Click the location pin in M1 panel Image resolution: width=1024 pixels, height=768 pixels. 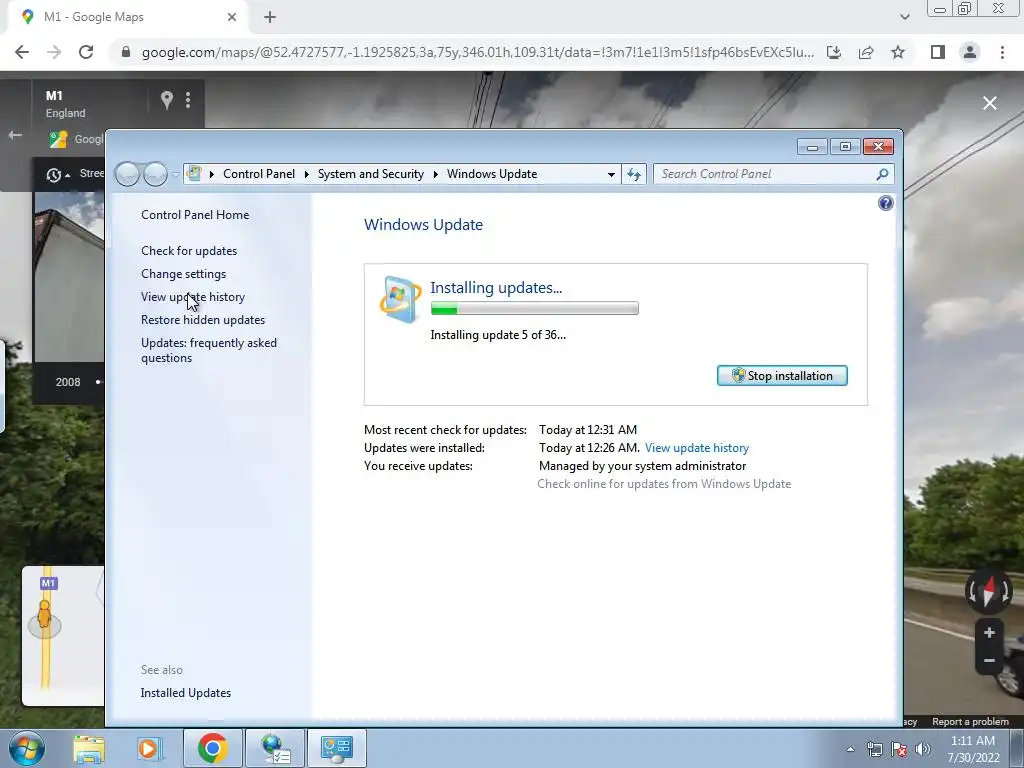click(167, 100)
